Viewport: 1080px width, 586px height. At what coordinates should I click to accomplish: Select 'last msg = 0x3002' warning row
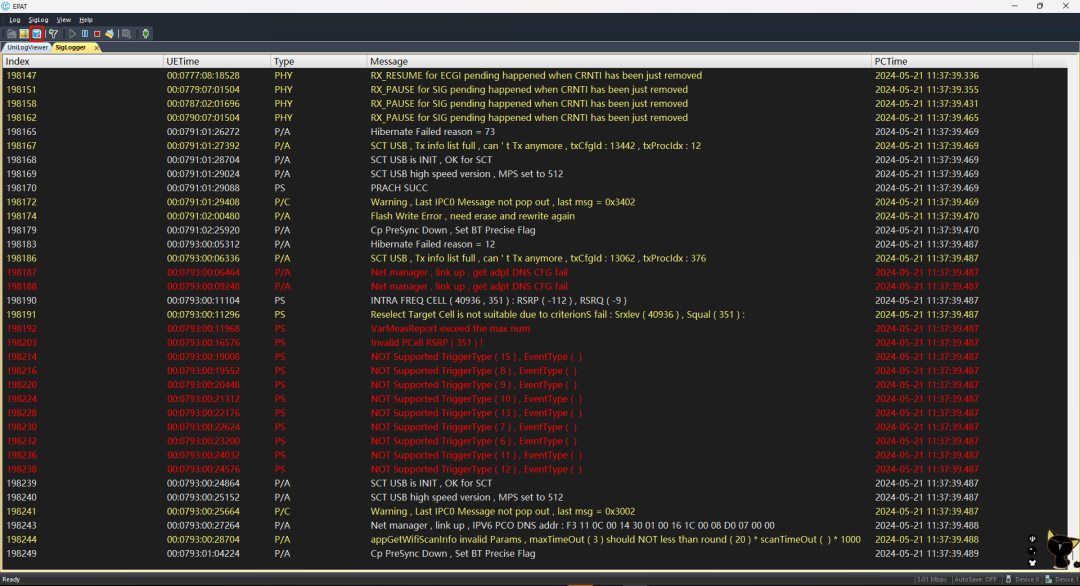534,512
